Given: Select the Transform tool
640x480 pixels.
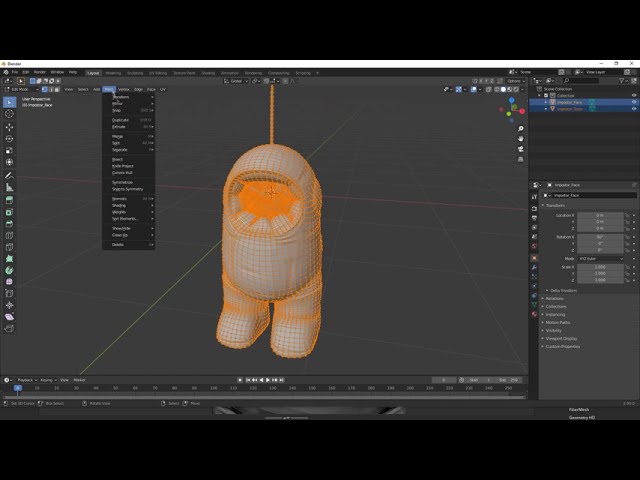Looking at the screenshot, I should (x=9, y=162).
